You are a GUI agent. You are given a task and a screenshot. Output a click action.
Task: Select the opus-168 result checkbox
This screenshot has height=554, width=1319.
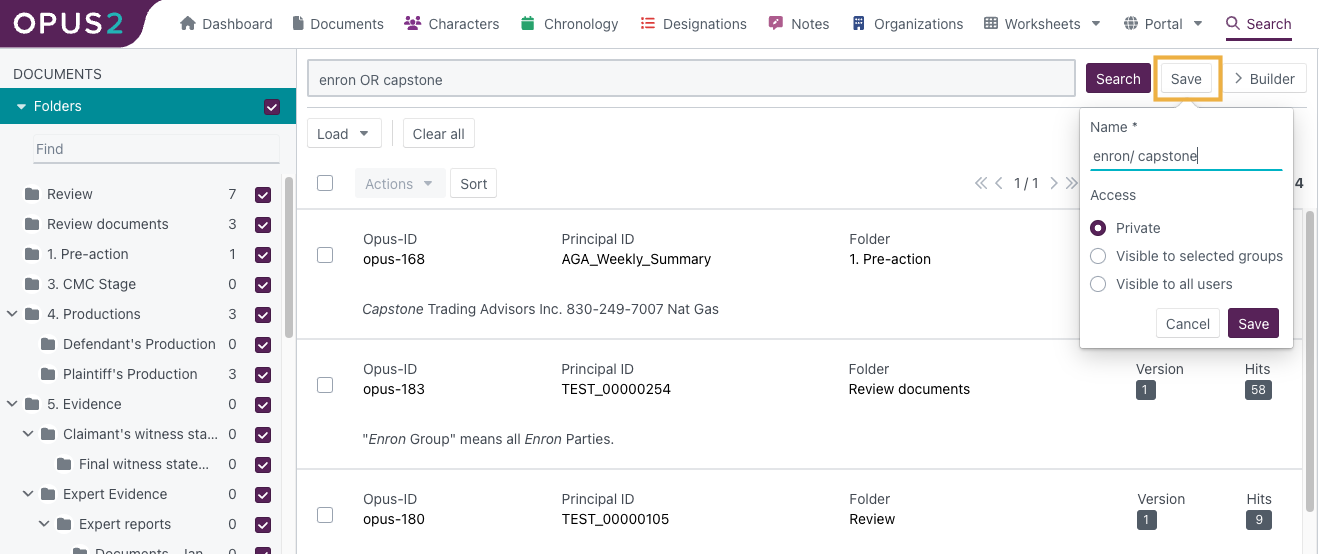[x=325, y=255]
